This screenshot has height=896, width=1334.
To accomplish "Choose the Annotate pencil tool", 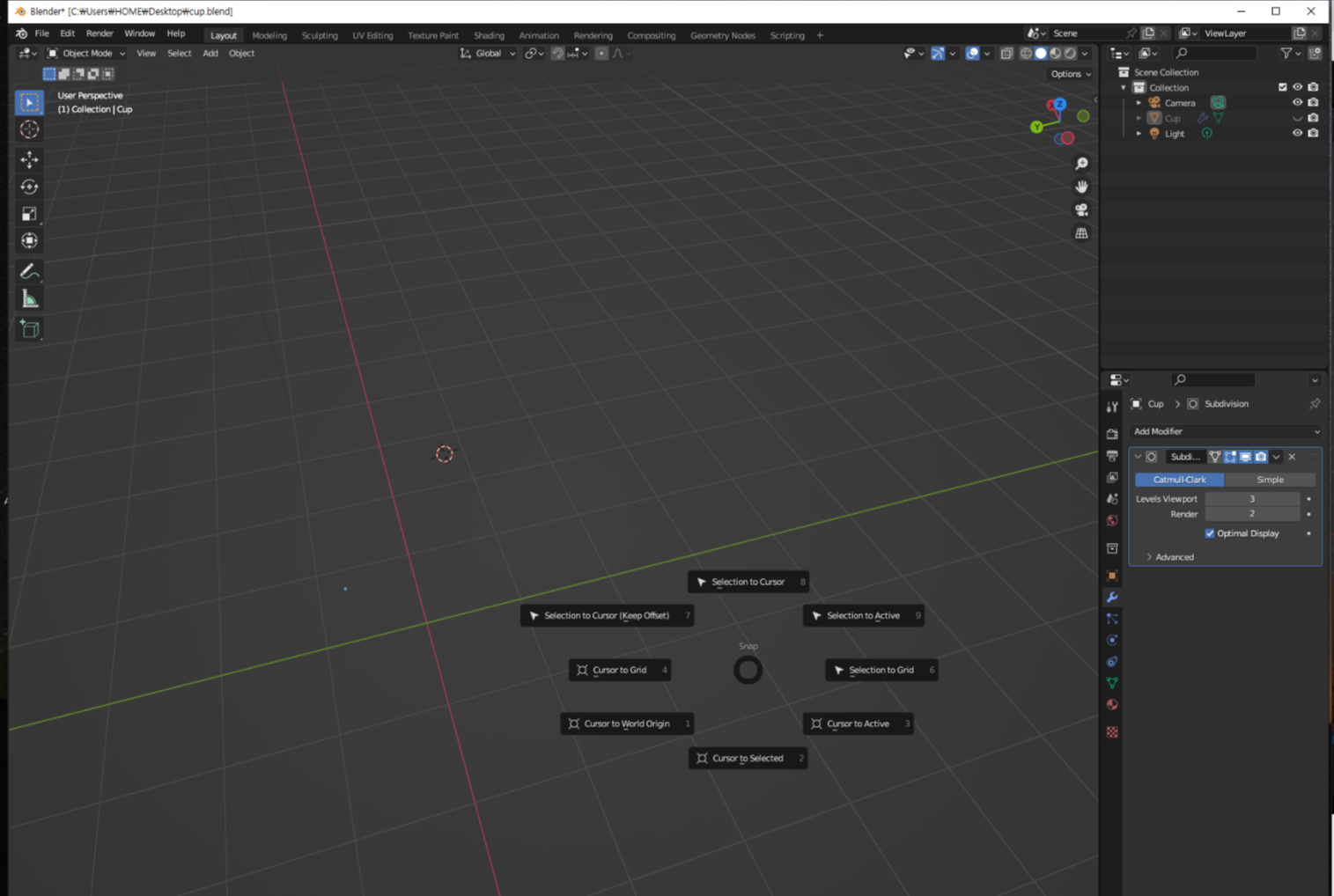I will pos(29,272).
